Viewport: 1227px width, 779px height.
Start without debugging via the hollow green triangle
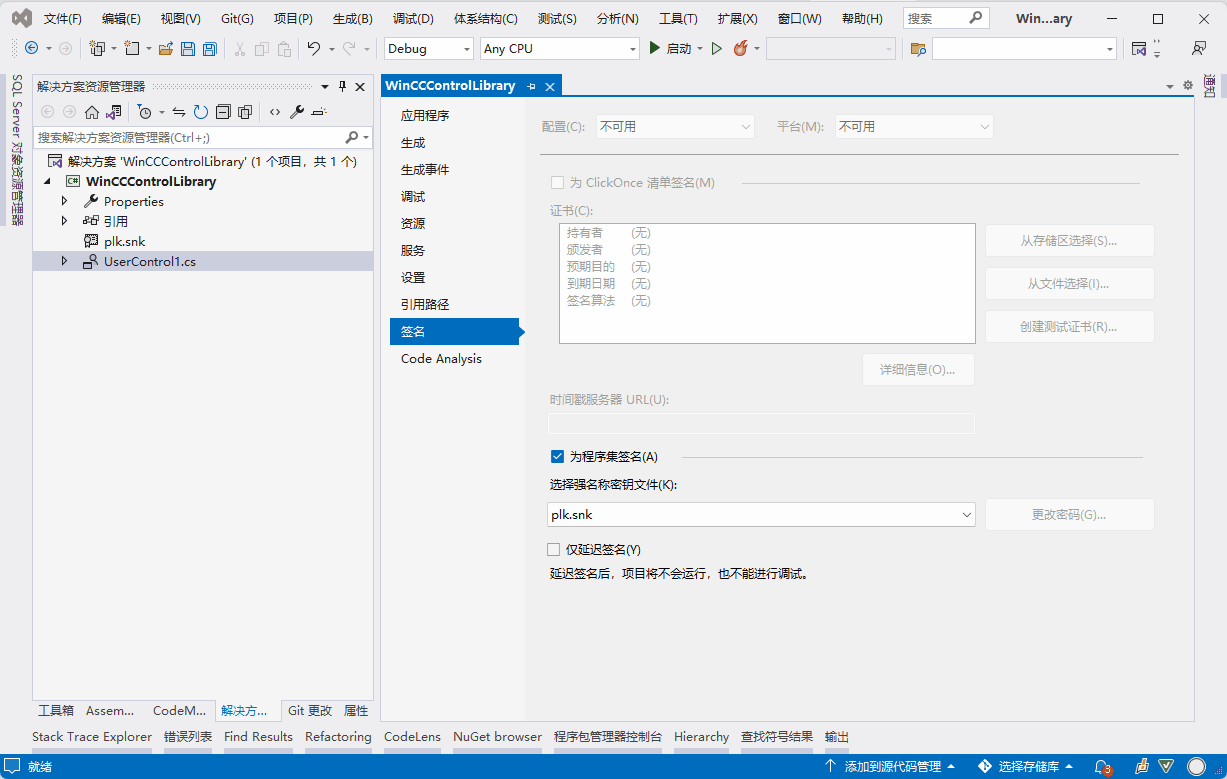point(717,48)
